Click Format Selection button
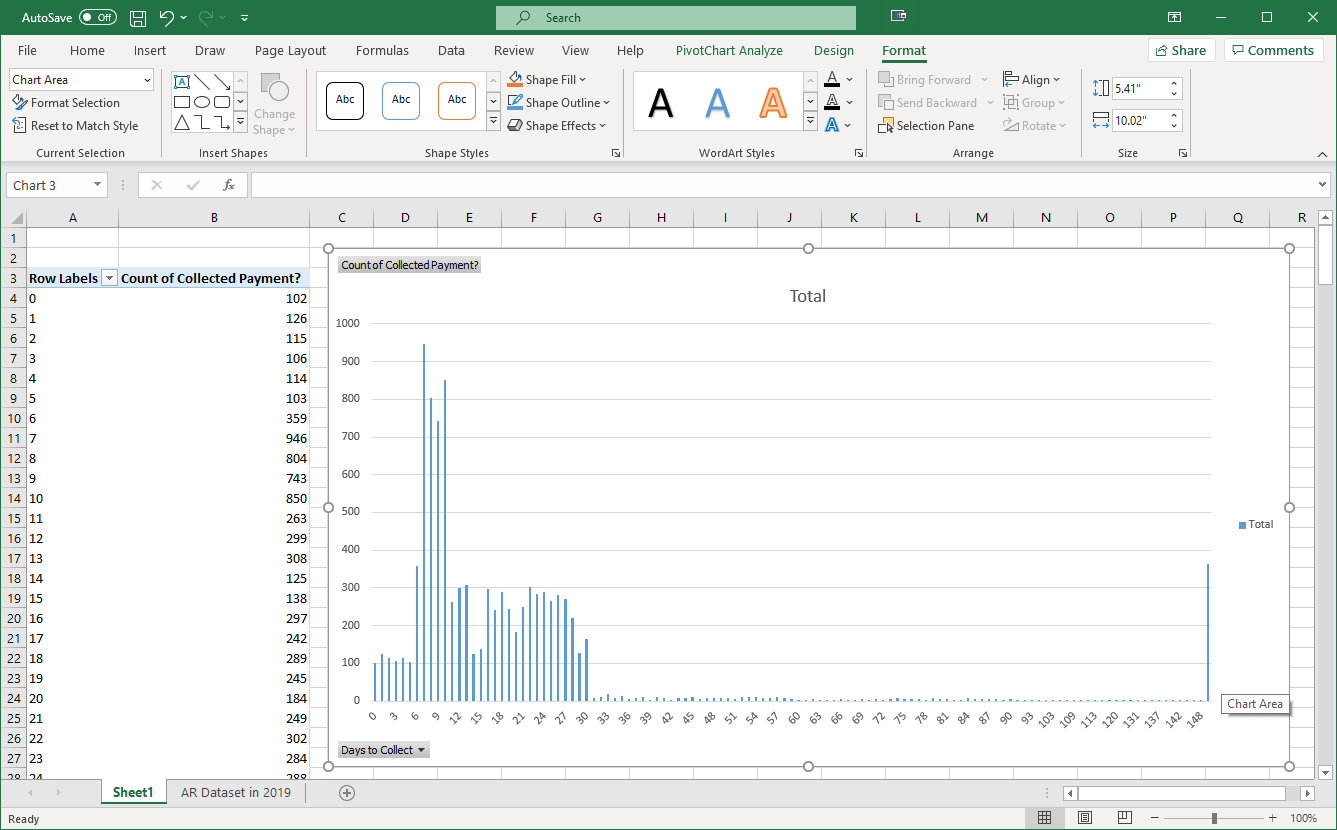 click(x=66, y=103)
